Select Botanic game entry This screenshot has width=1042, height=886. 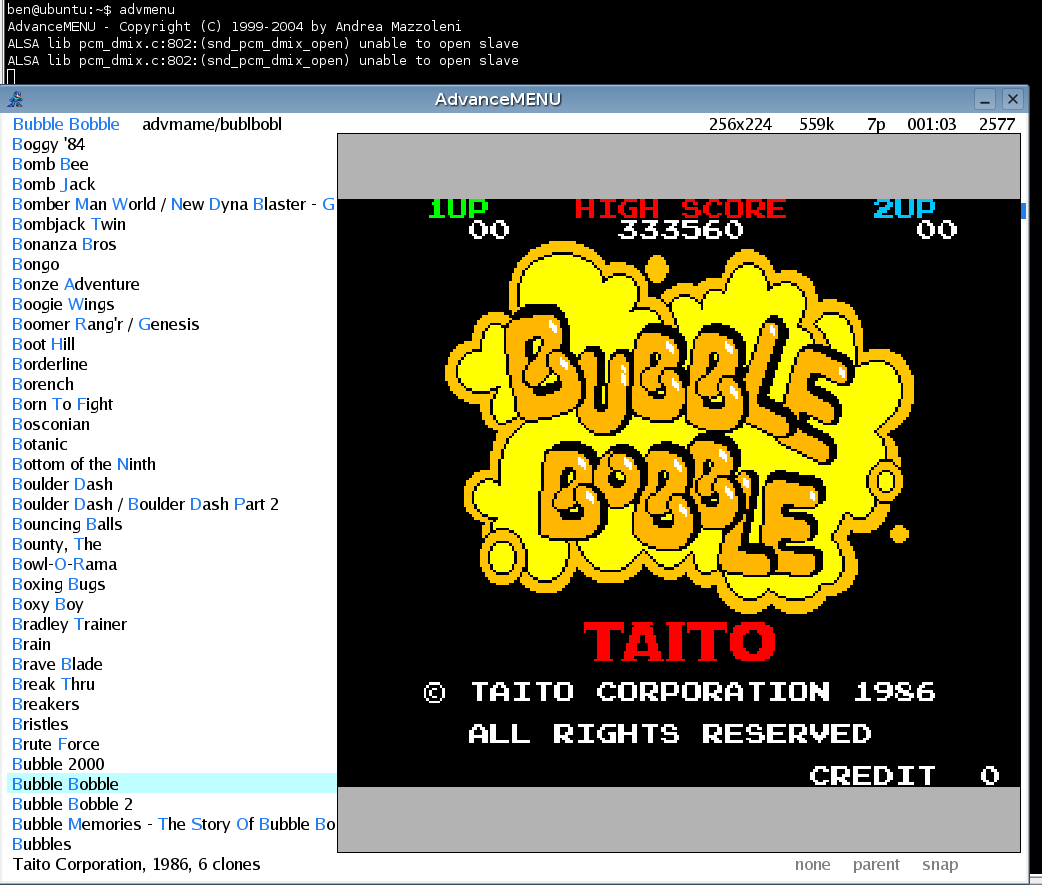click(40, 444)
